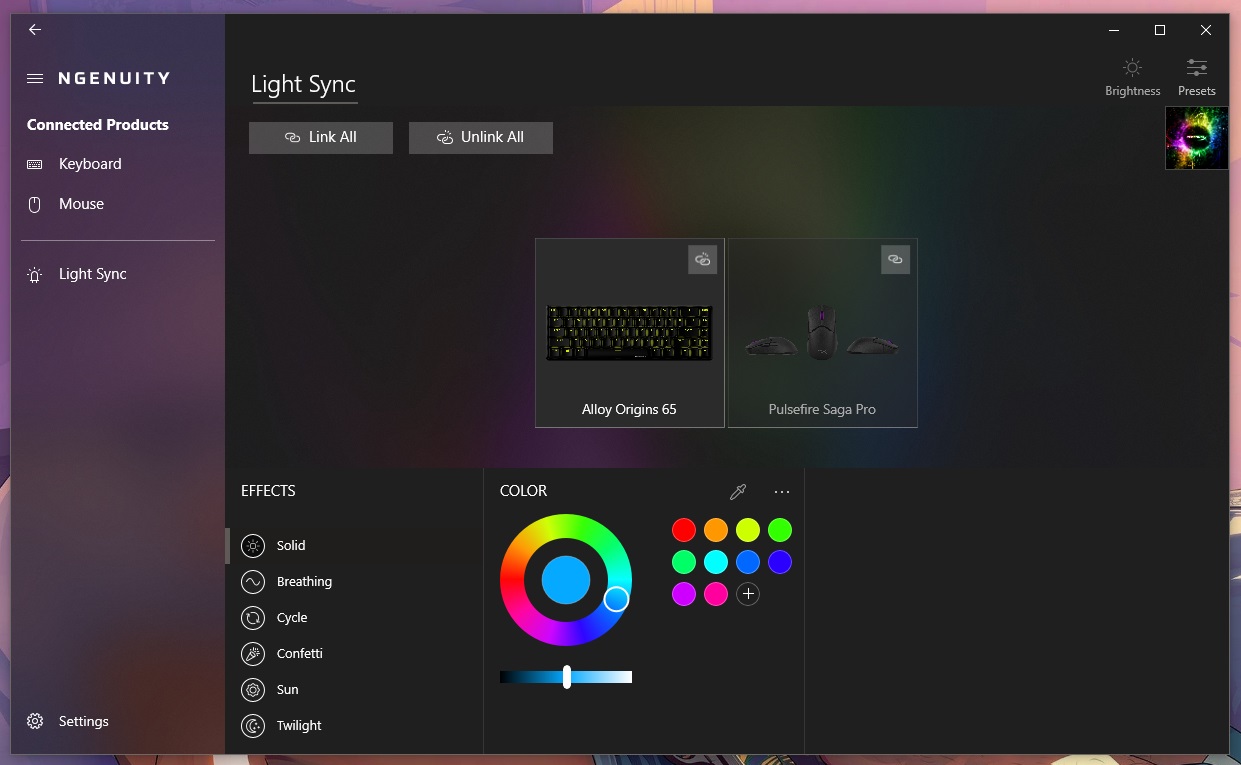
Task: Toggle link on Alloy Origins 65
Action: [x=703, y=259]
